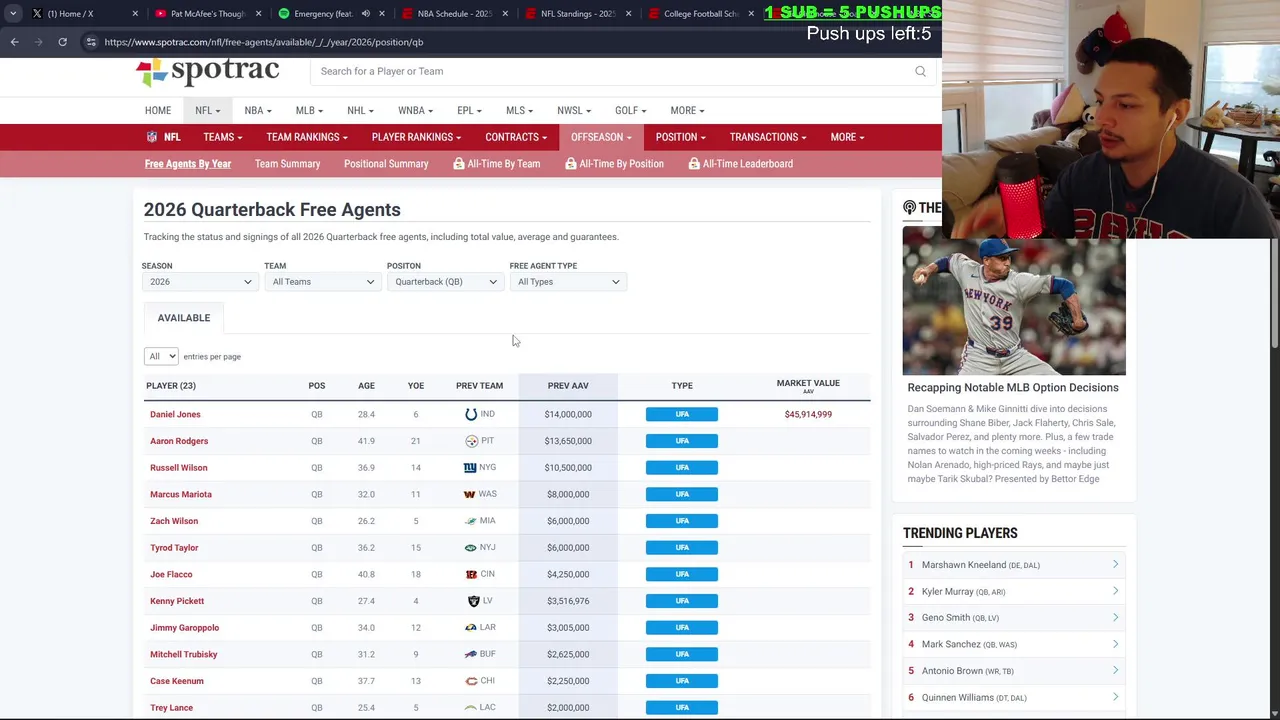1280x720 pixels.
Task: Click the NFL shield icon in red bar
Action: click(x=152, y=137)
